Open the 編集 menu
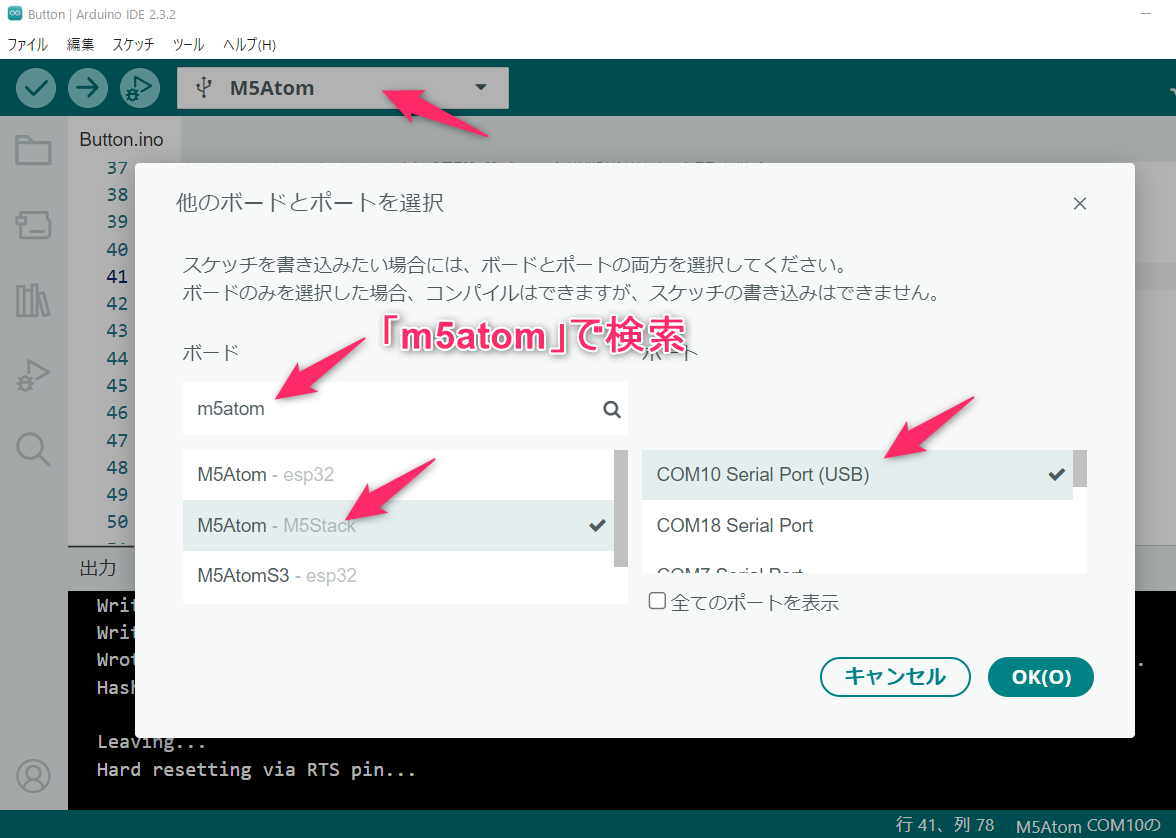1176x838 pixels. (80, 44)
